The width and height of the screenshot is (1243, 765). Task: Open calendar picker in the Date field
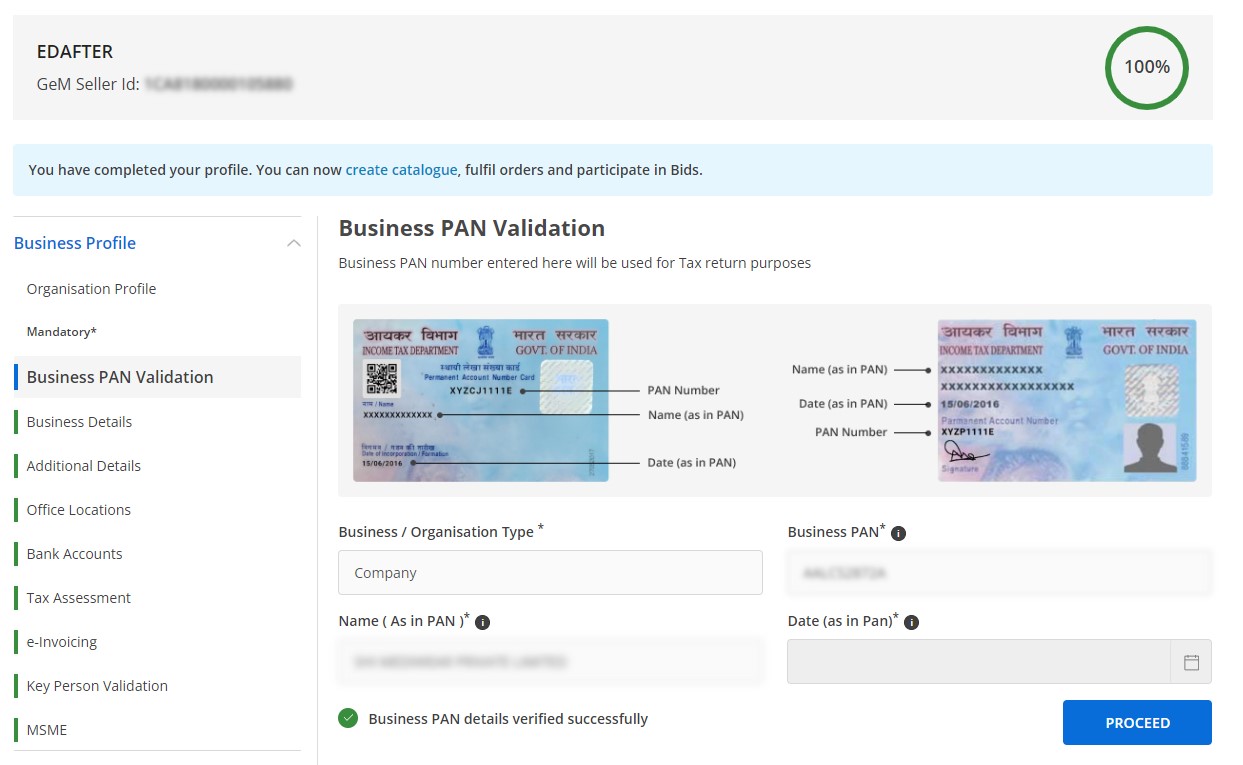(1191, 661)
